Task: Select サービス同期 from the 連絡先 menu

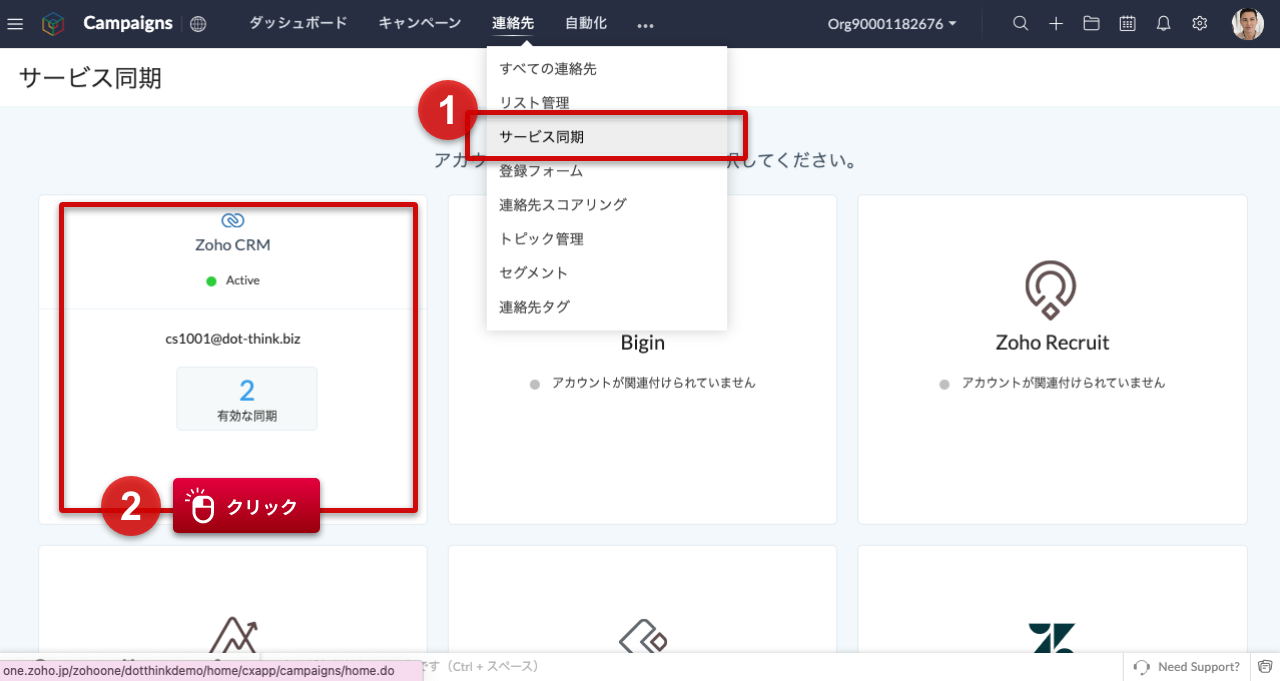Action: [540, 136]
